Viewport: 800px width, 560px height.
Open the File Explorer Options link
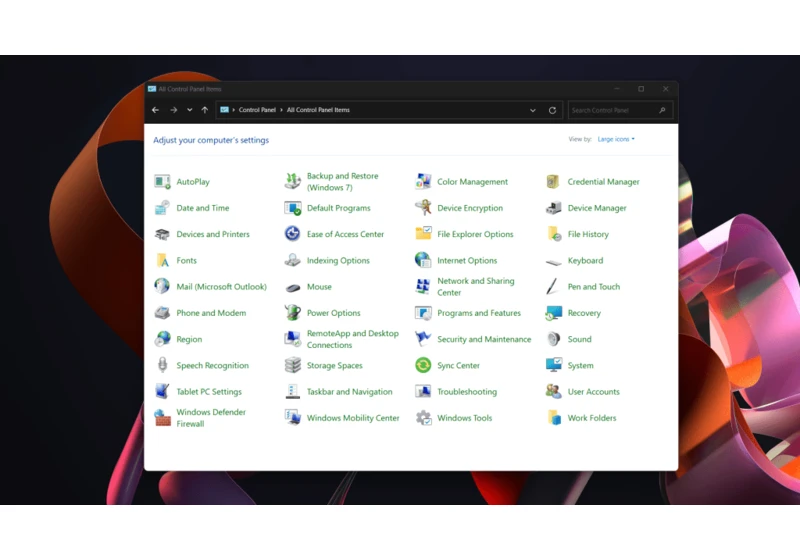475,234
